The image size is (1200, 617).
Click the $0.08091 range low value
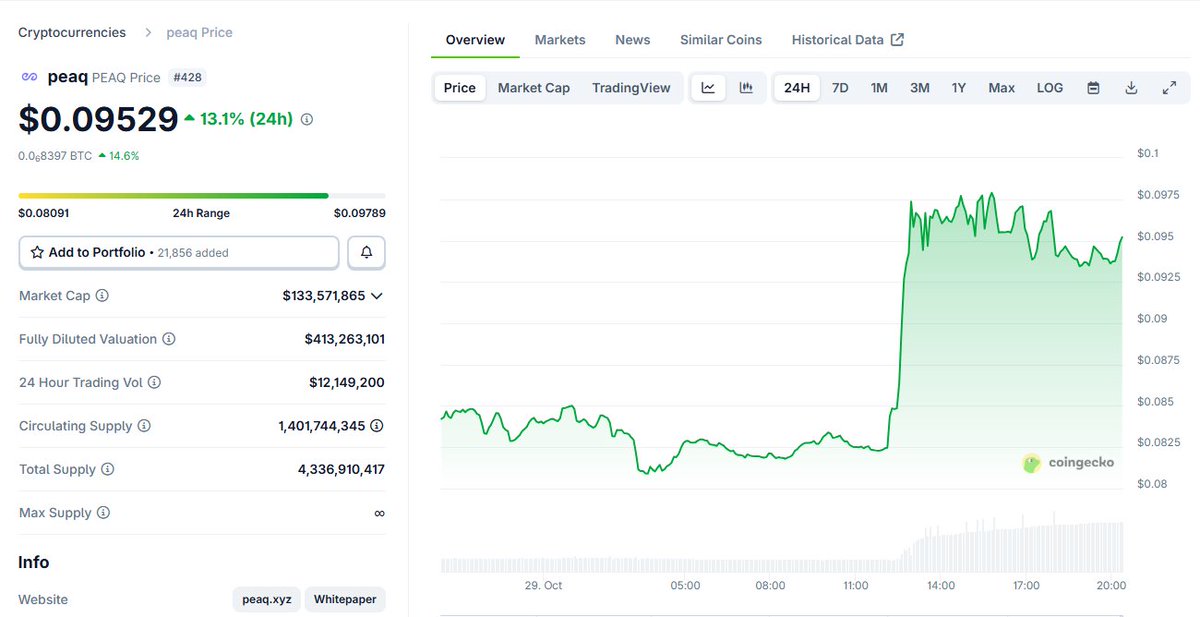tap(43, 213)
